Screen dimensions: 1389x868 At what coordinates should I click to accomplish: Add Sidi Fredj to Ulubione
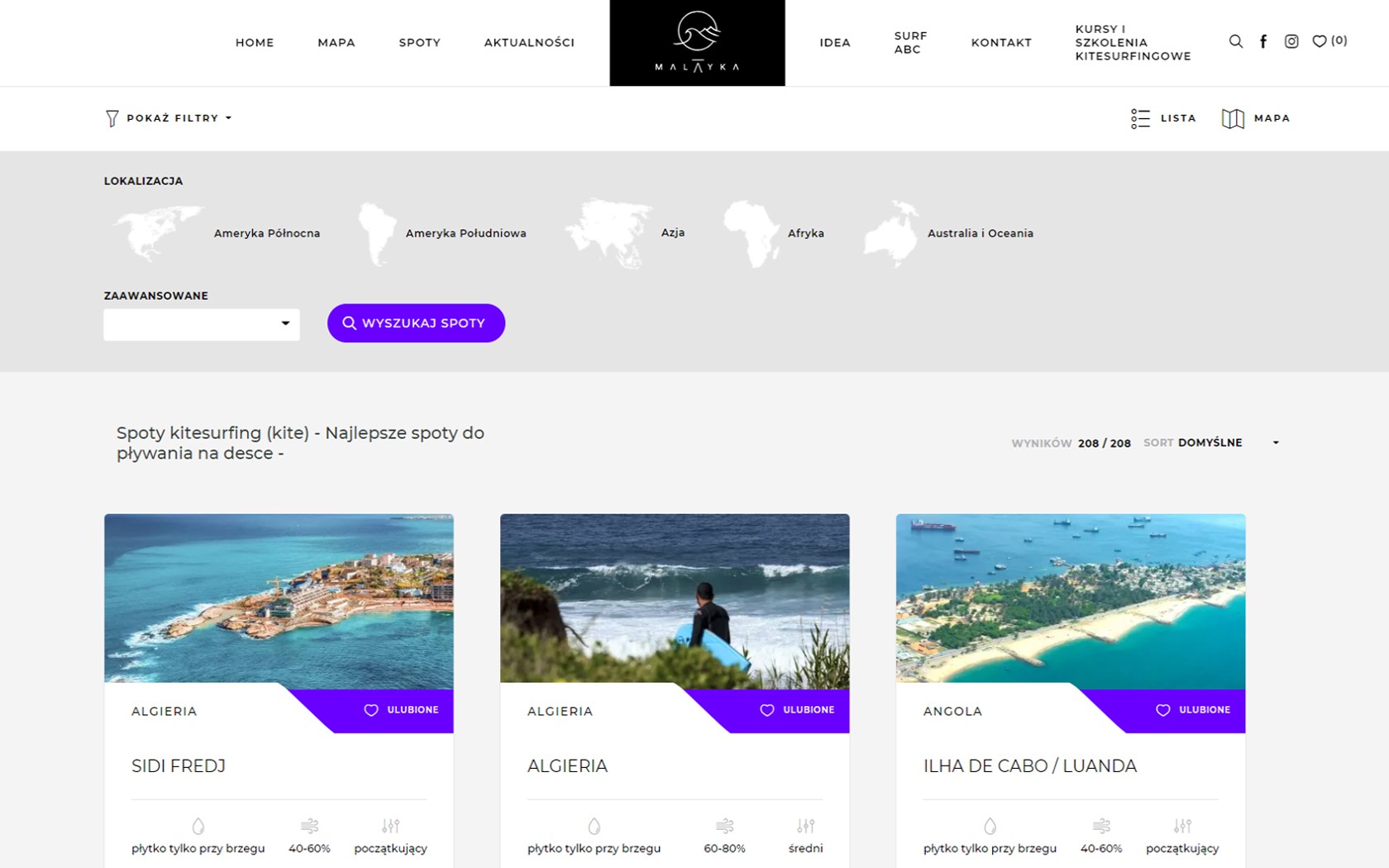click(x=401, y=710)
